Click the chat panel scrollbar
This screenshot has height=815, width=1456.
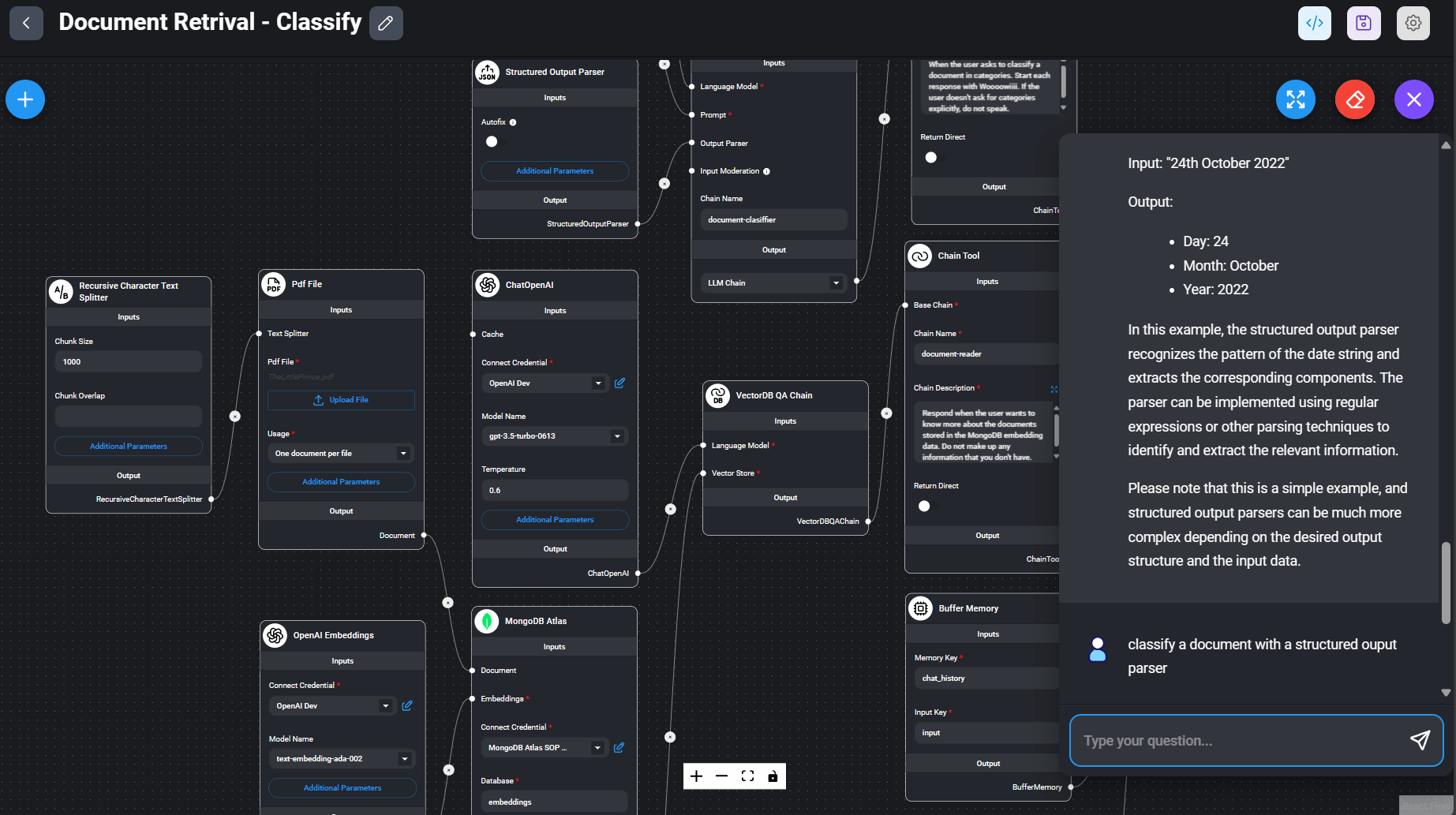coord(1445,582)
